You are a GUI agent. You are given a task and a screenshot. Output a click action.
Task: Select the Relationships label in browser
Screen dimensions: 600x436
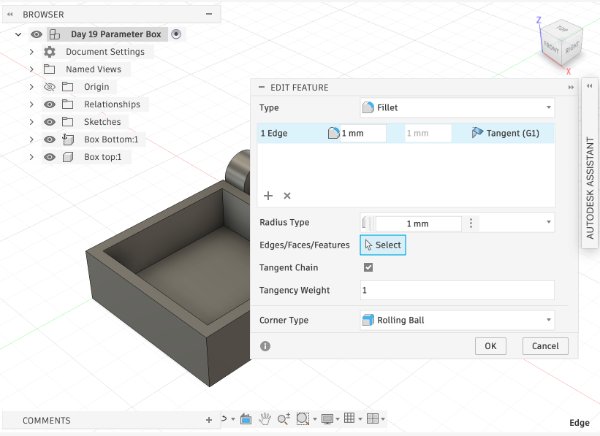click(x=112, y=104)
